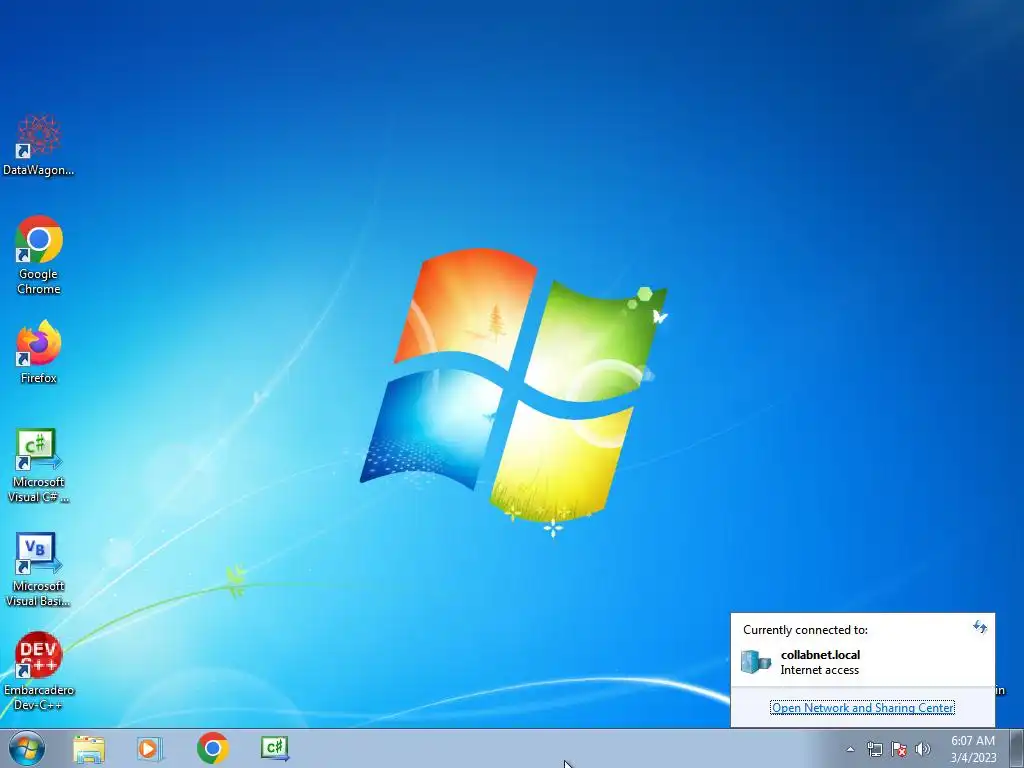Click the "Internet access" status text
This screenshot has width=1024, height=768.
[820, 670]
